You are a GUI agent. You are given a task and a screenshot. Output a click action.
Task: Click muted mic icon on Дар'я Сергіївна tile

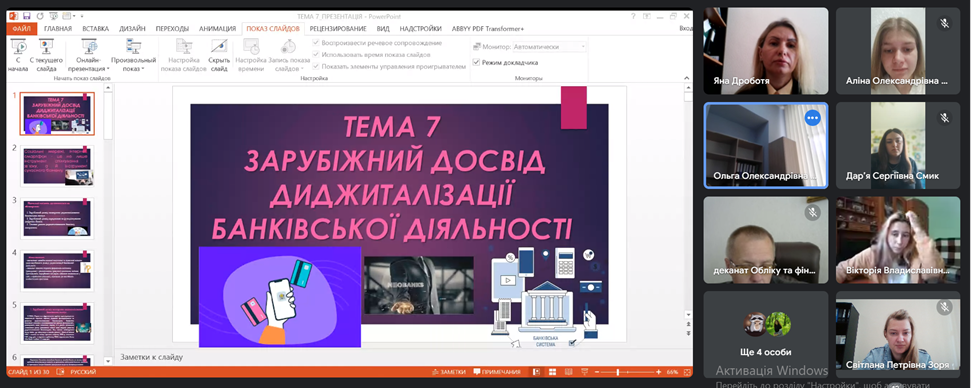point(944,117)
